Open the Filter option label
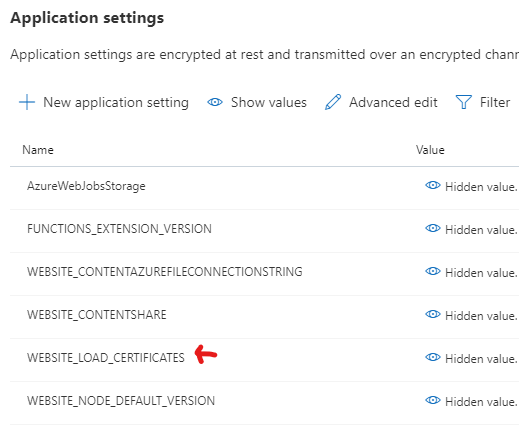The height and width of the screenshot is (427, 519). [495, 102]
